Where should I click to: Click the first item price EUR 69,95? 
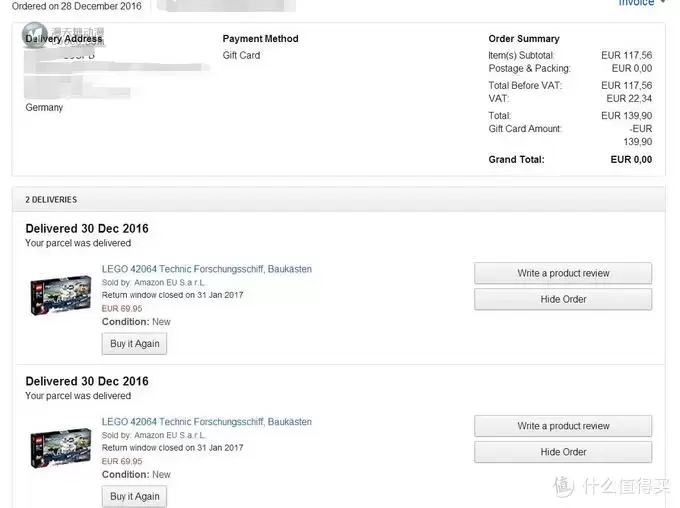122,308
